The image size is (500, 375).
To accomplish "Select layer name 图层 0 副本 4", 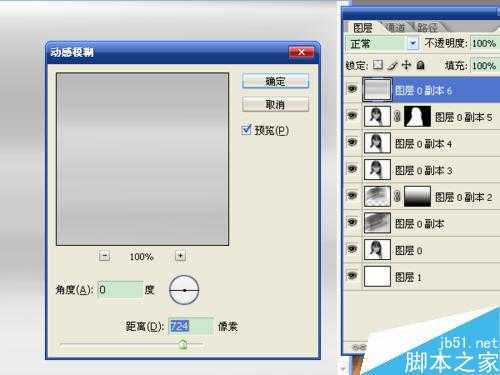I will [423, 144].
